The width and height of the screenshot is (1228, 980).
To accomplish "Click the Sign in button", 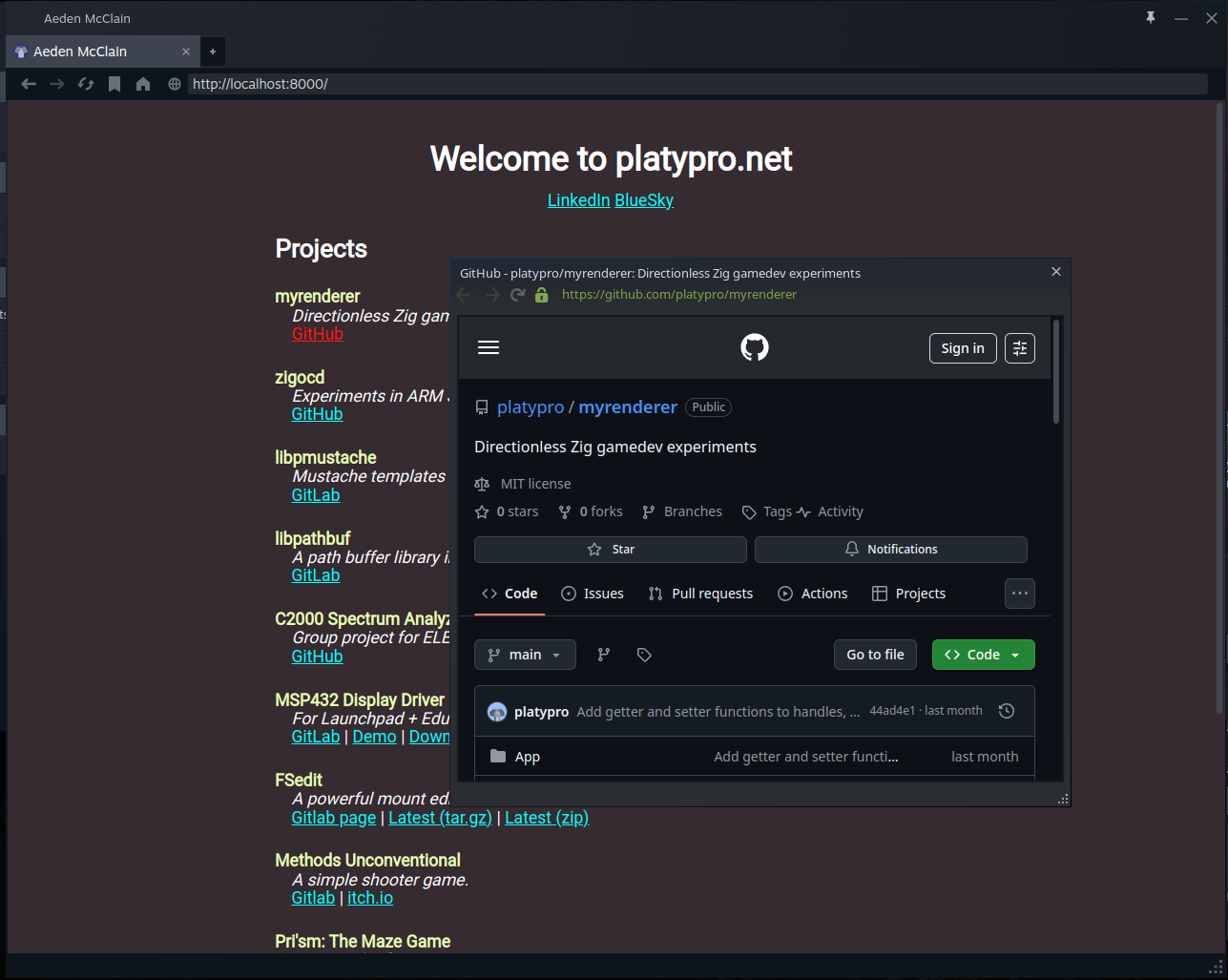I will point(963,348).
